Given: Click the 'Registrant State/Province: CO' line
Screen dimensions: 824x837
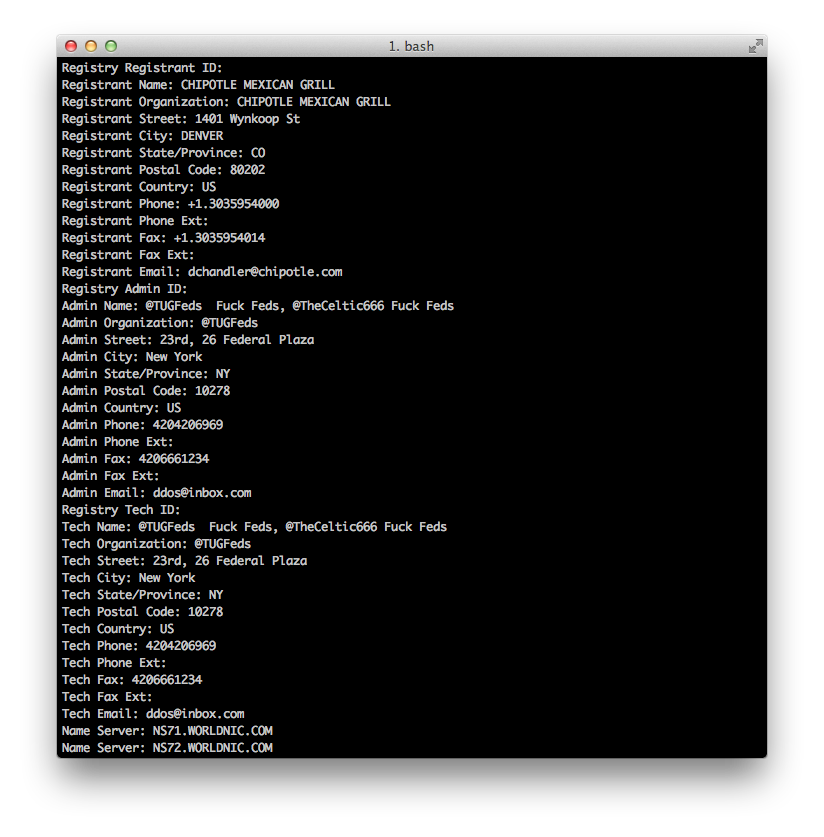Looking at the screenshot, I should 163,153.
